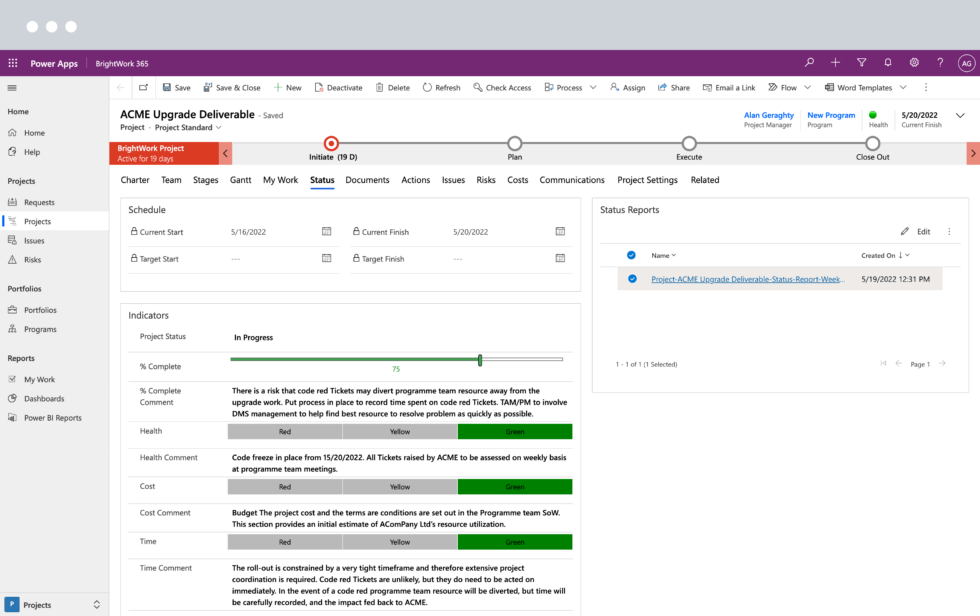Open the ACME Upgrade Deliverable status report link
The width and height of the screenshot is (980, 616).
748,279
